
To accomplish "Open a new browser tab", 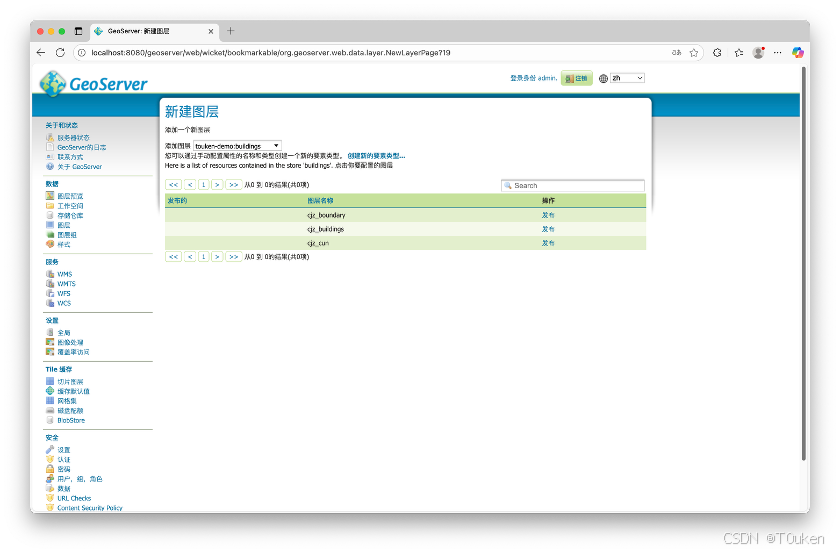I will [x=230, y=31].
